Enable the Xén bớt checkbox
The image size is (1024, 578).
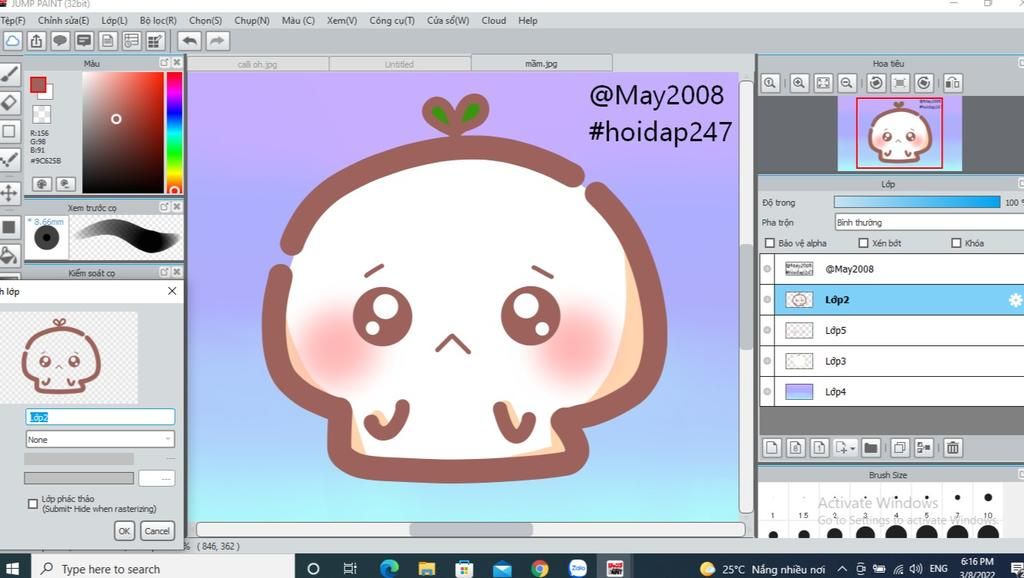(x=863, y=244)
